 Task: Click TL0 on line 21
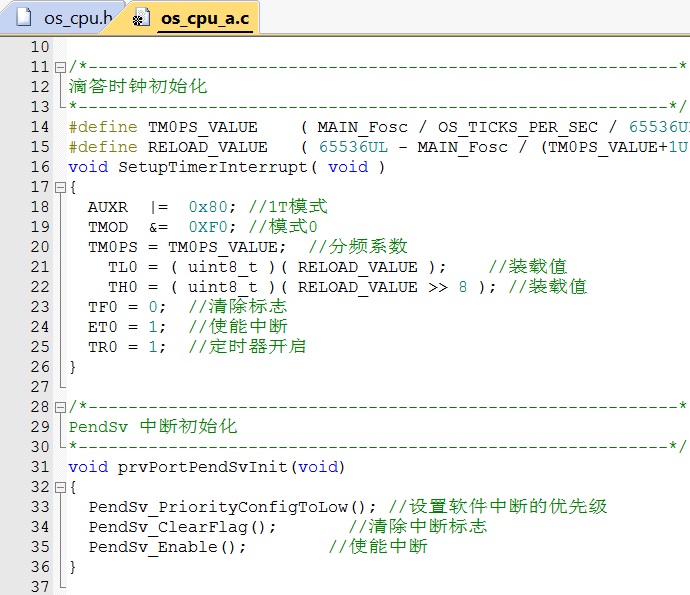(123, 267)
